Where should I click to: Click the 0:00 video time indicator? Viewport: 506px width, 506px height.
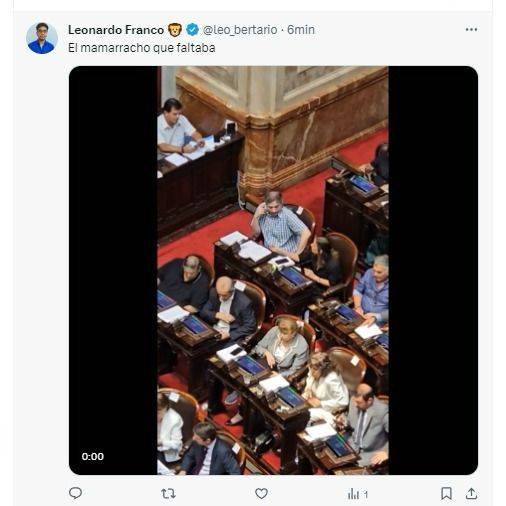(x=93, y=456)
